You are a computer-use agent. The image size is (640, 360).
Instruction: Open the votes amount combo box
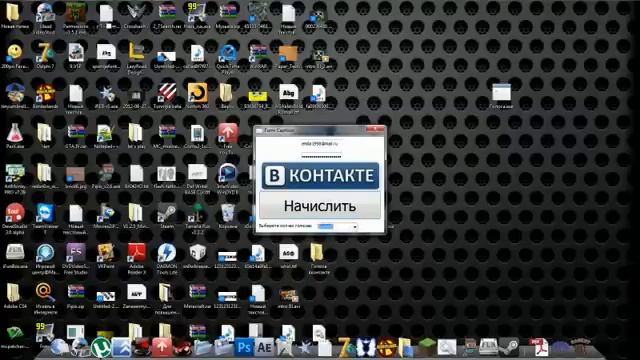coord(338,226)
